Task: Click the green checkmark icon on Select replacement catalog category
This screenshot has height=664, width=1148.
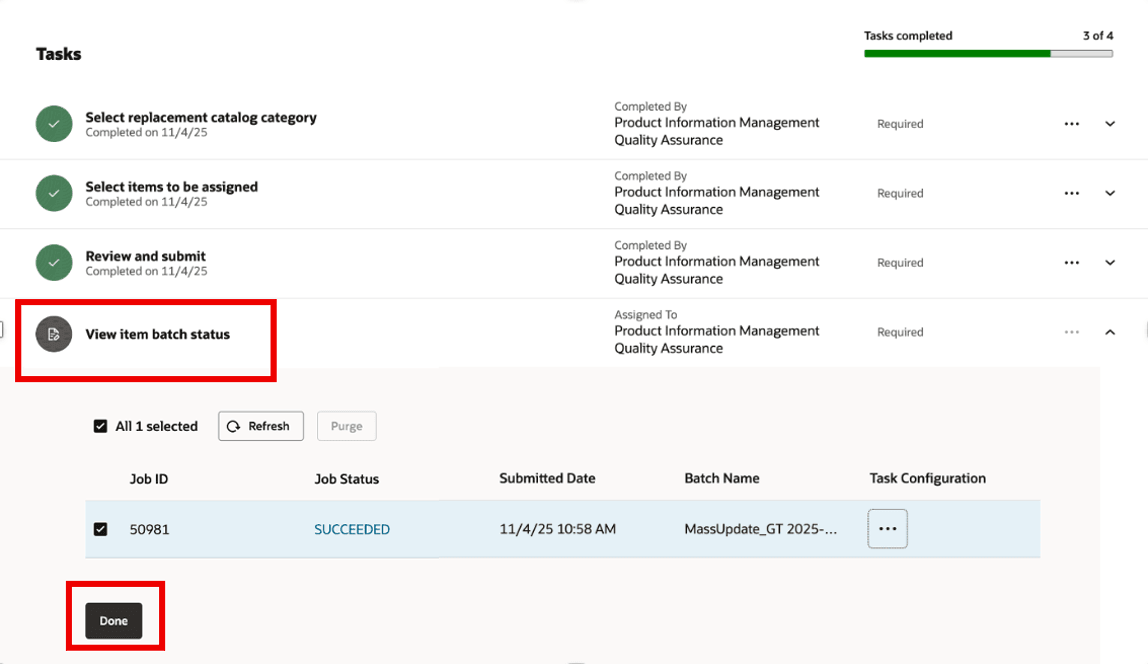Action: click(54, 123)
